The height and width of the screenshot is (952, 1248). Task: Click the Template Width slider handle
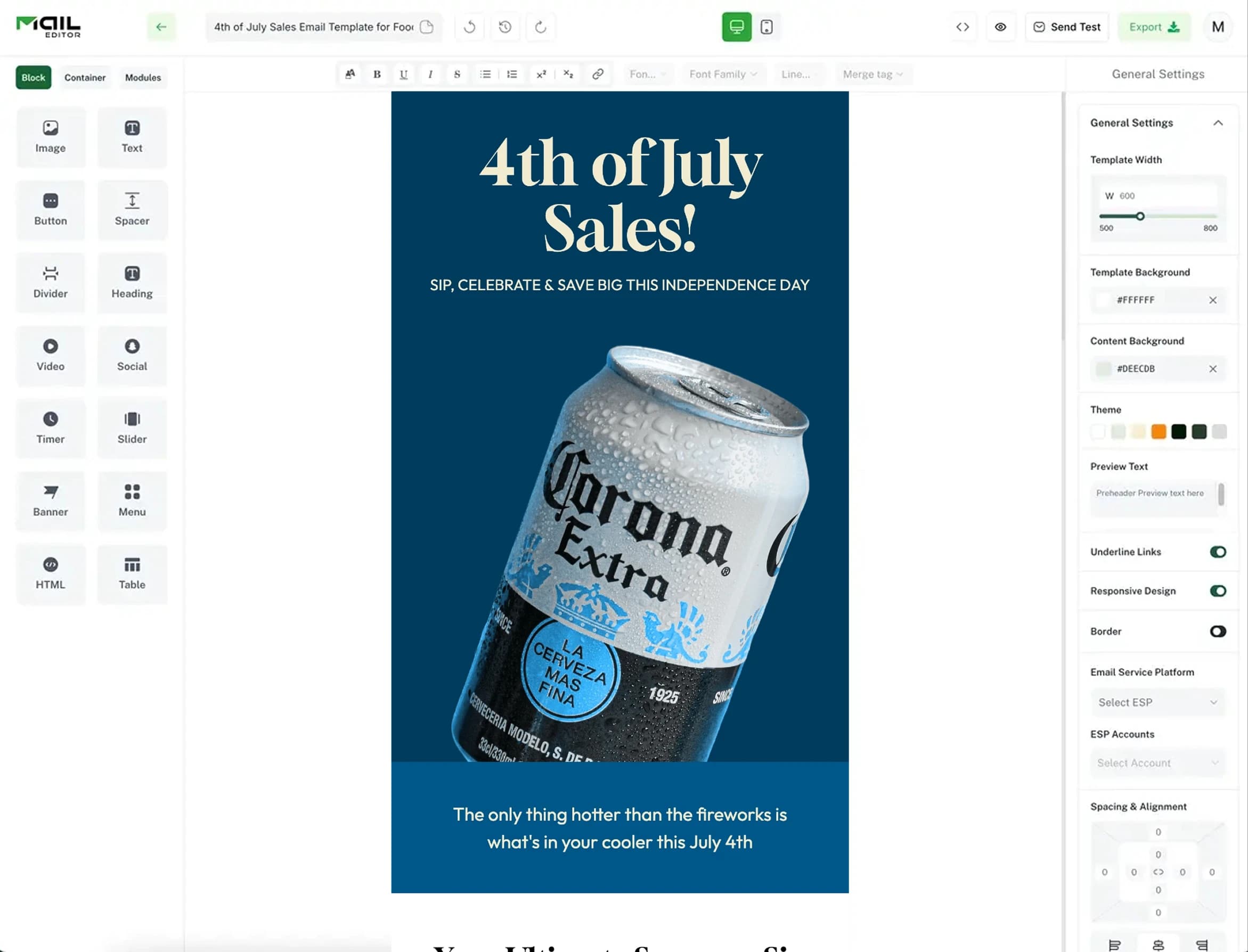click(1140, 216)
